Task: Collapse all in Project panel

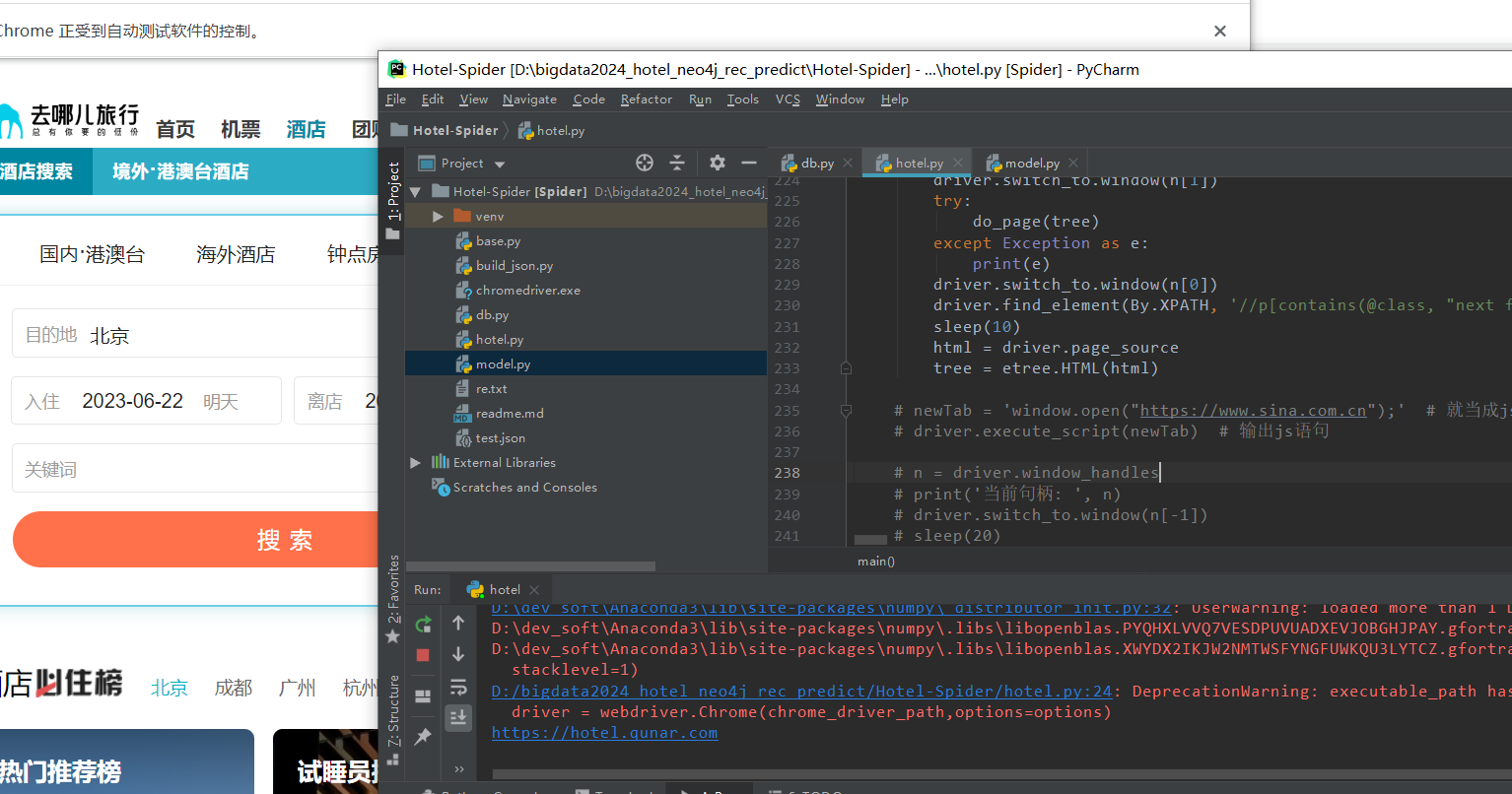Action: 677,163
